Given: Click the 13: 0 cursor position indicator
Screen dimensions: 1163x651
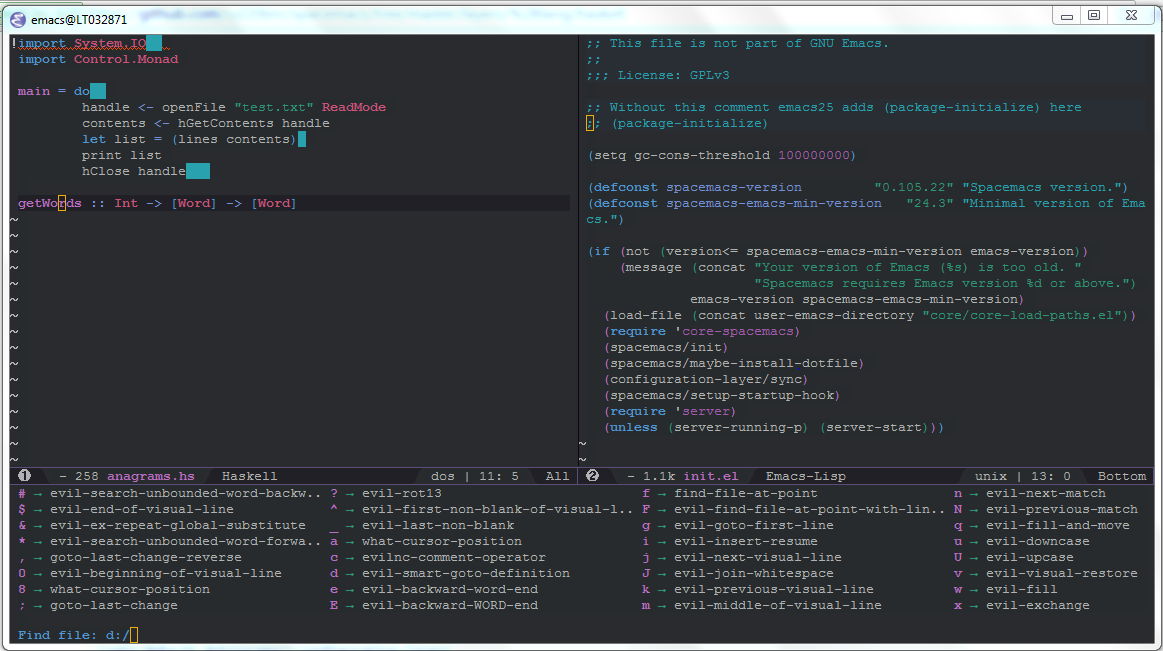Looking at the screenshot, I should (1051, 476).
